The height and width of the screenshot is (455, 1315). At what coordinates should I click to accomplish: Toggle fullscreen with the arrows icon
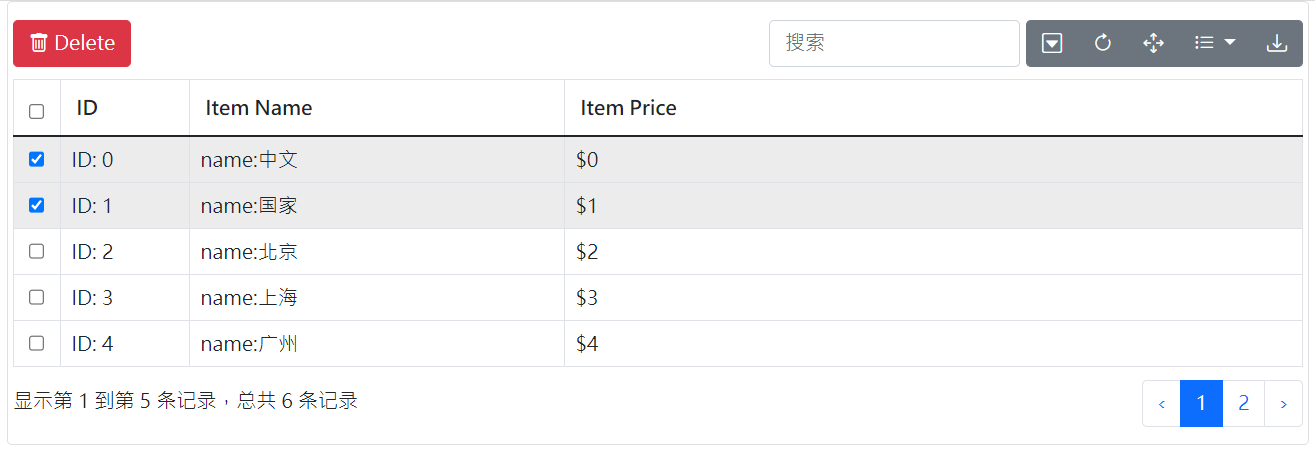pos(1154,43)
